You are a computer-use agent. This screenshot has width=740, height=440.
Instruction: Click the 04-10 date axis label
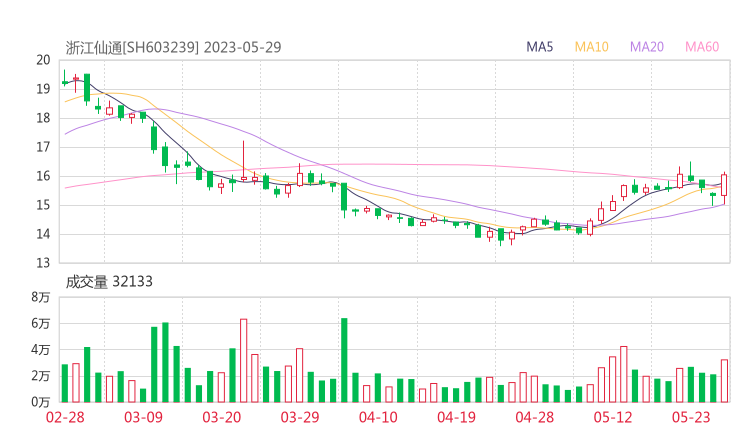pos(378,417)
